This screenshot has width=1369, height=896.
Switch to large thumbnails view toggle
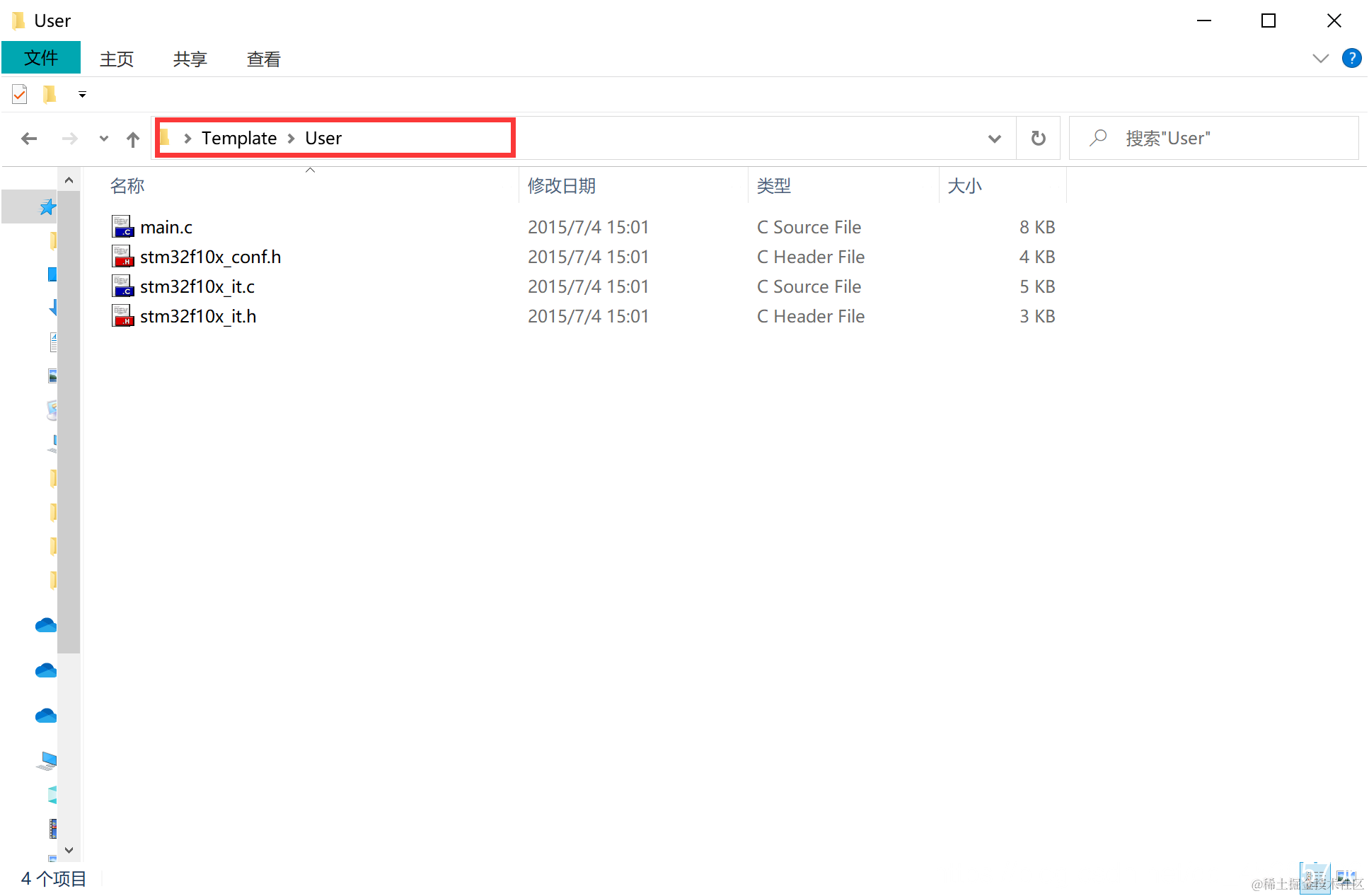pyautogui.click(x=1345, y=878)
